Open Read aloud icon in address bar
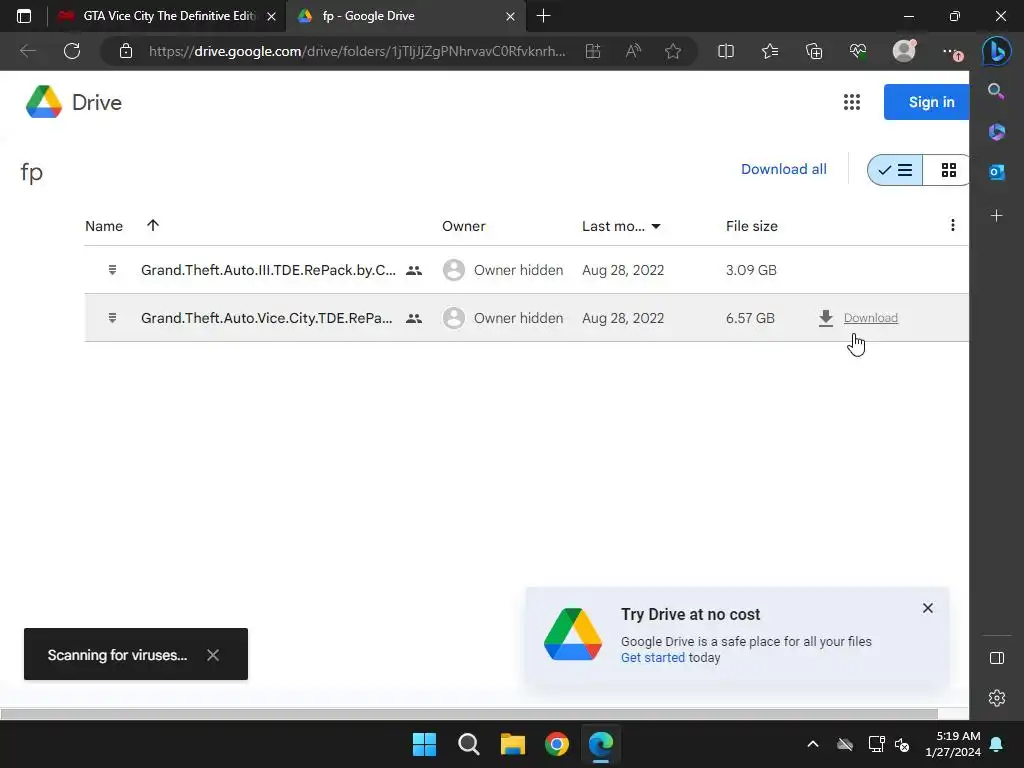The image size is (1024, 768). point(633,51)
